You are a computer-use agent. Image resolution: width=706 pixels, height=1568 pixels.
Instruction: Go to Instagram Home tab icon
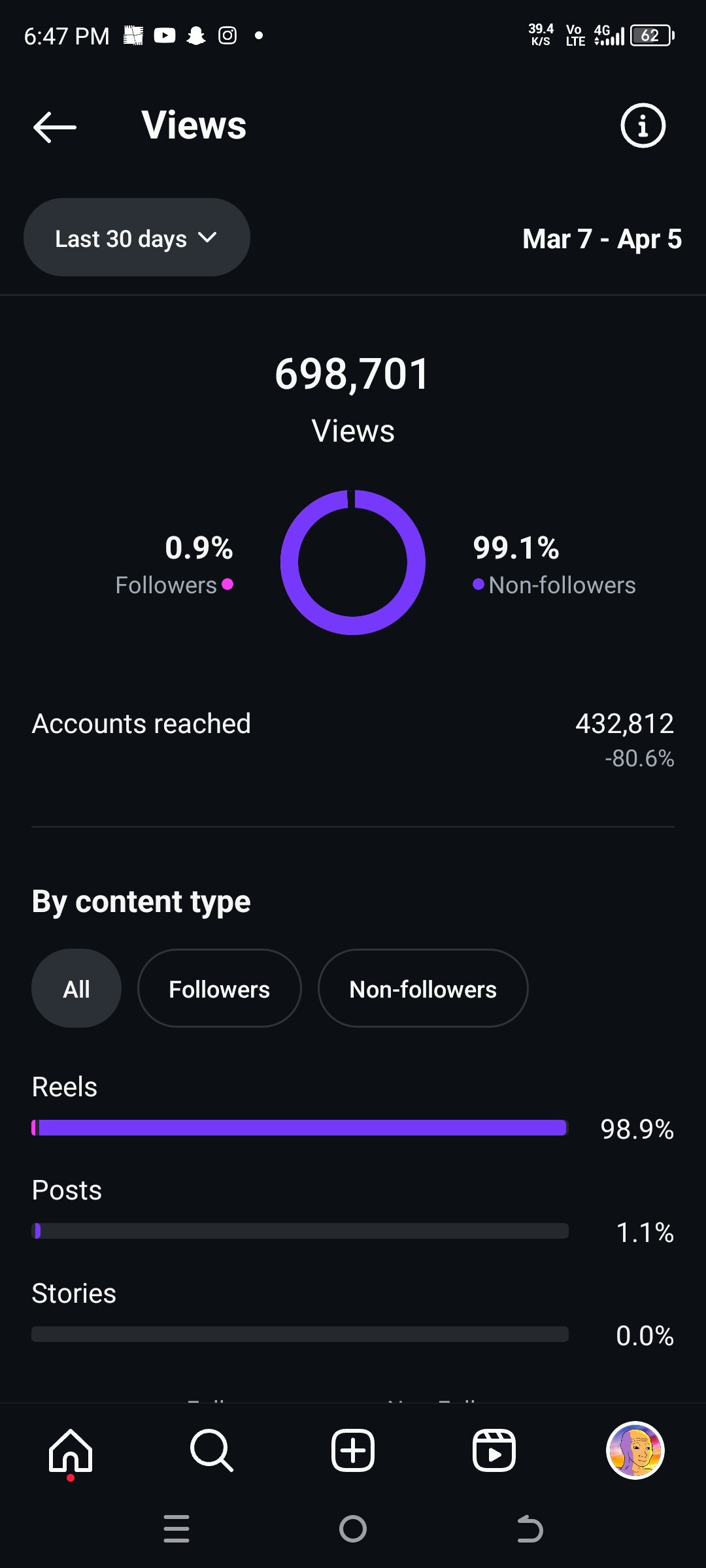pyautogui.click(x=71, y=1450)
